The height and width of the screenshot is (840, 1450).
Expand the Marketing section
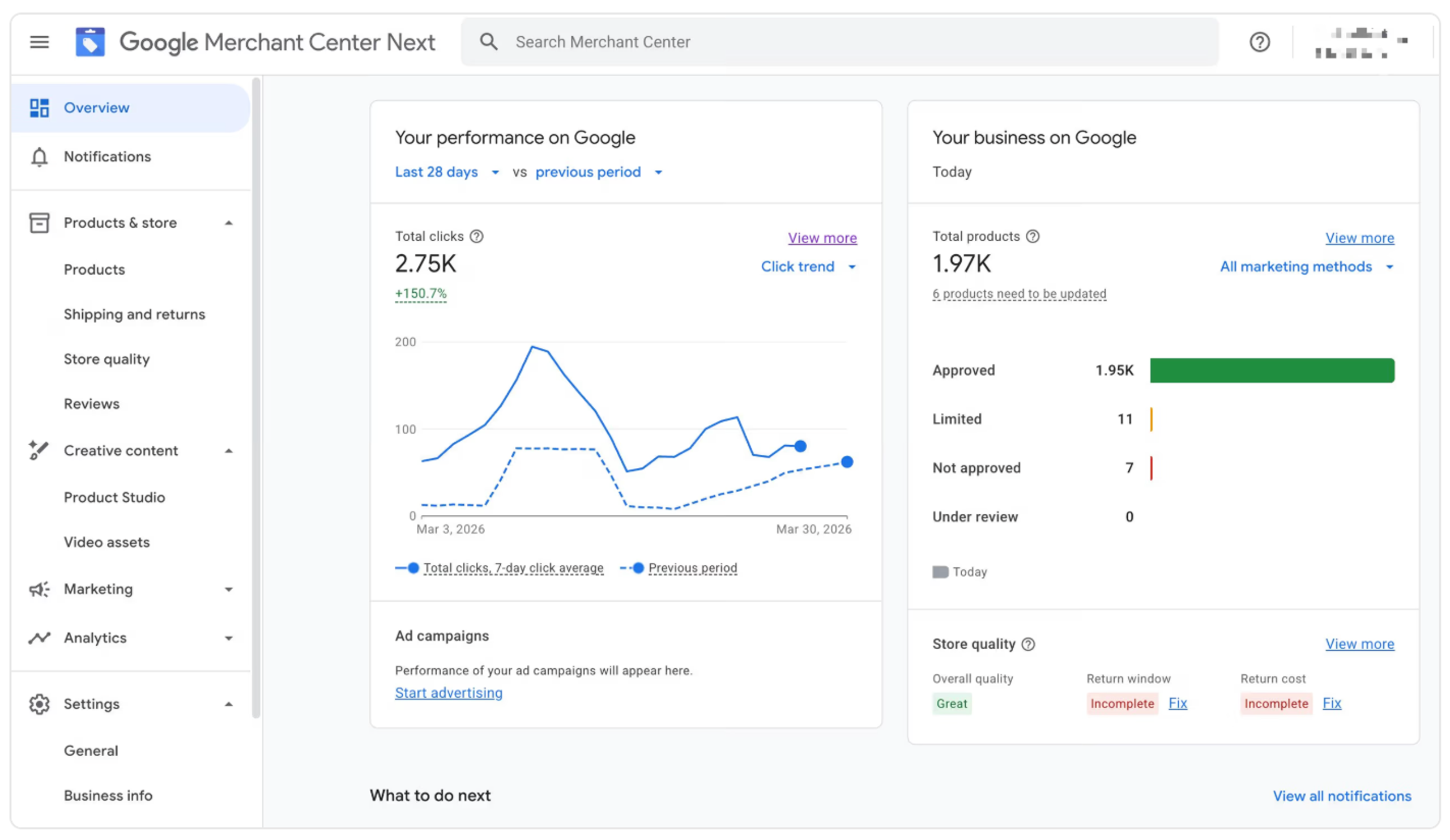[229, 589]
